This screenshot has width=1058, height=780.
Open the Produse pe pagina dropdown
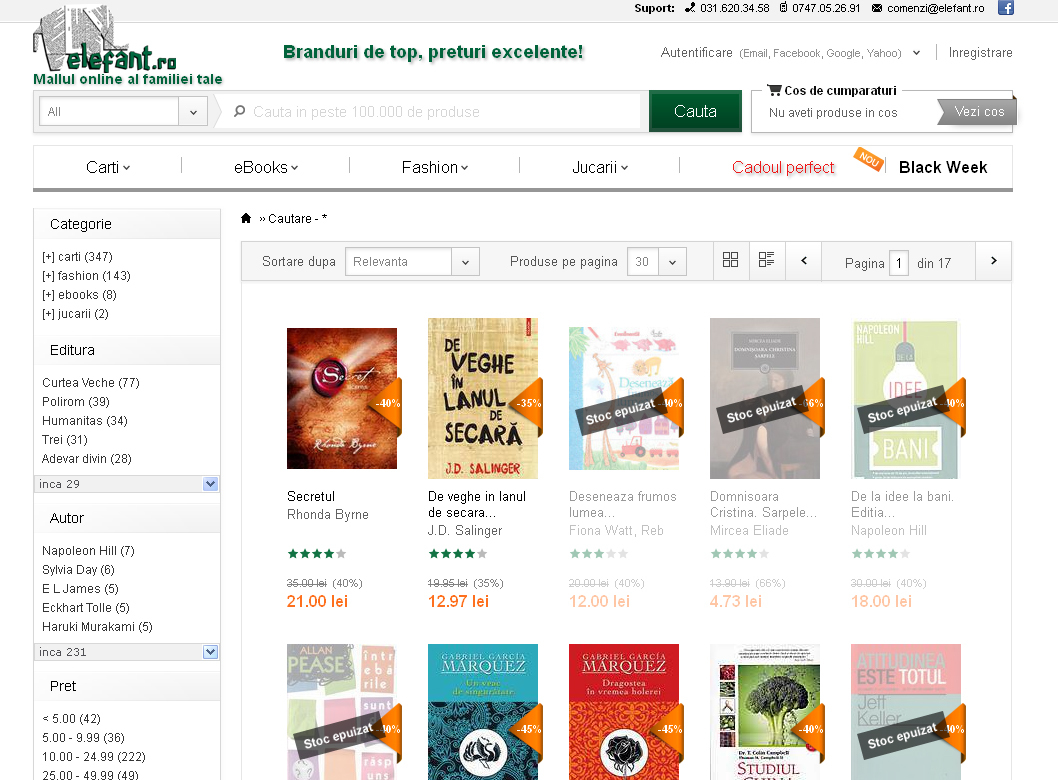[657, 261]
